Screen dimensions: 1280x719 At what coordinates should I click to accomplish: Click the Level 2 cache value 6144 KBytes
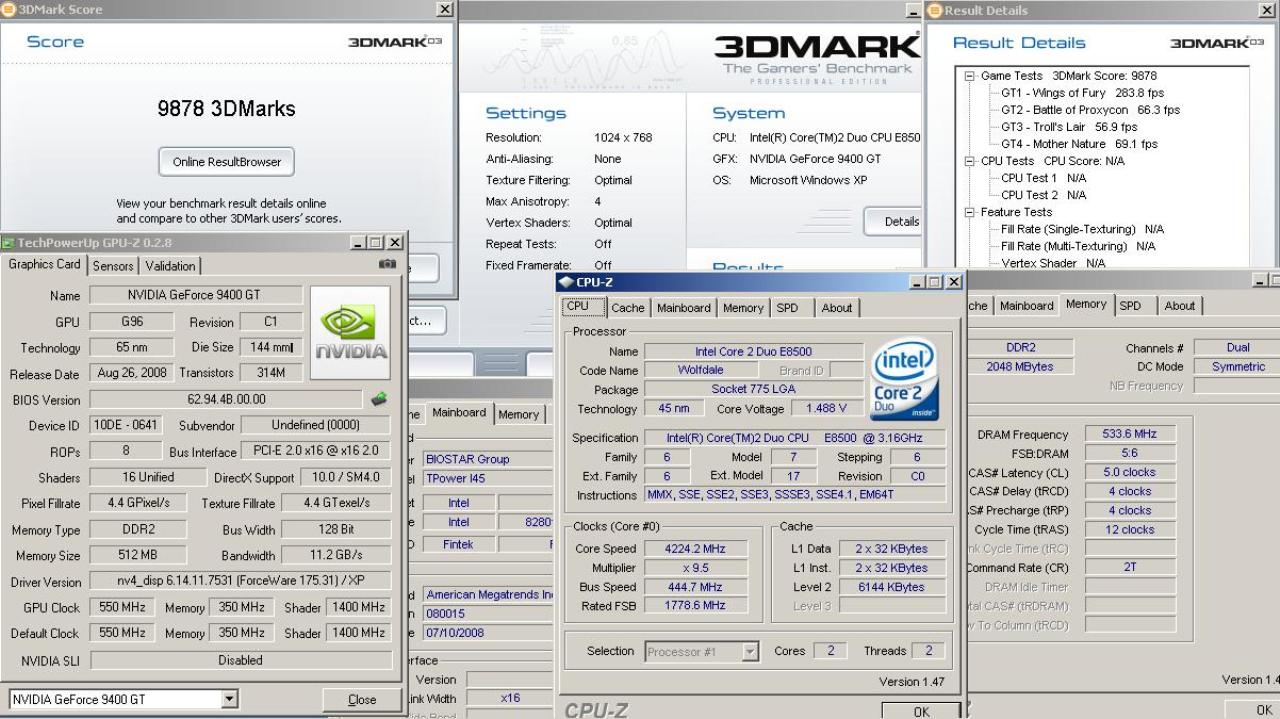tap(891, 587)
